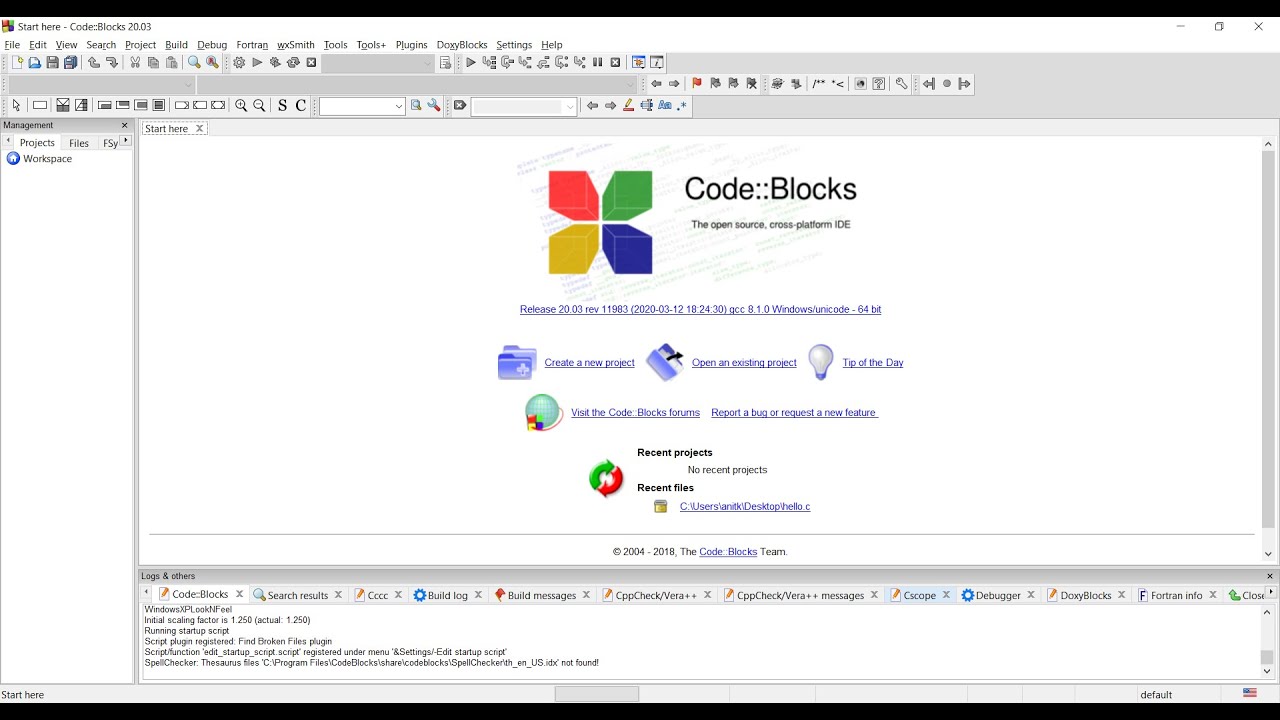
Task: Click the Abort build icon
Action: [x=311, y=63]
